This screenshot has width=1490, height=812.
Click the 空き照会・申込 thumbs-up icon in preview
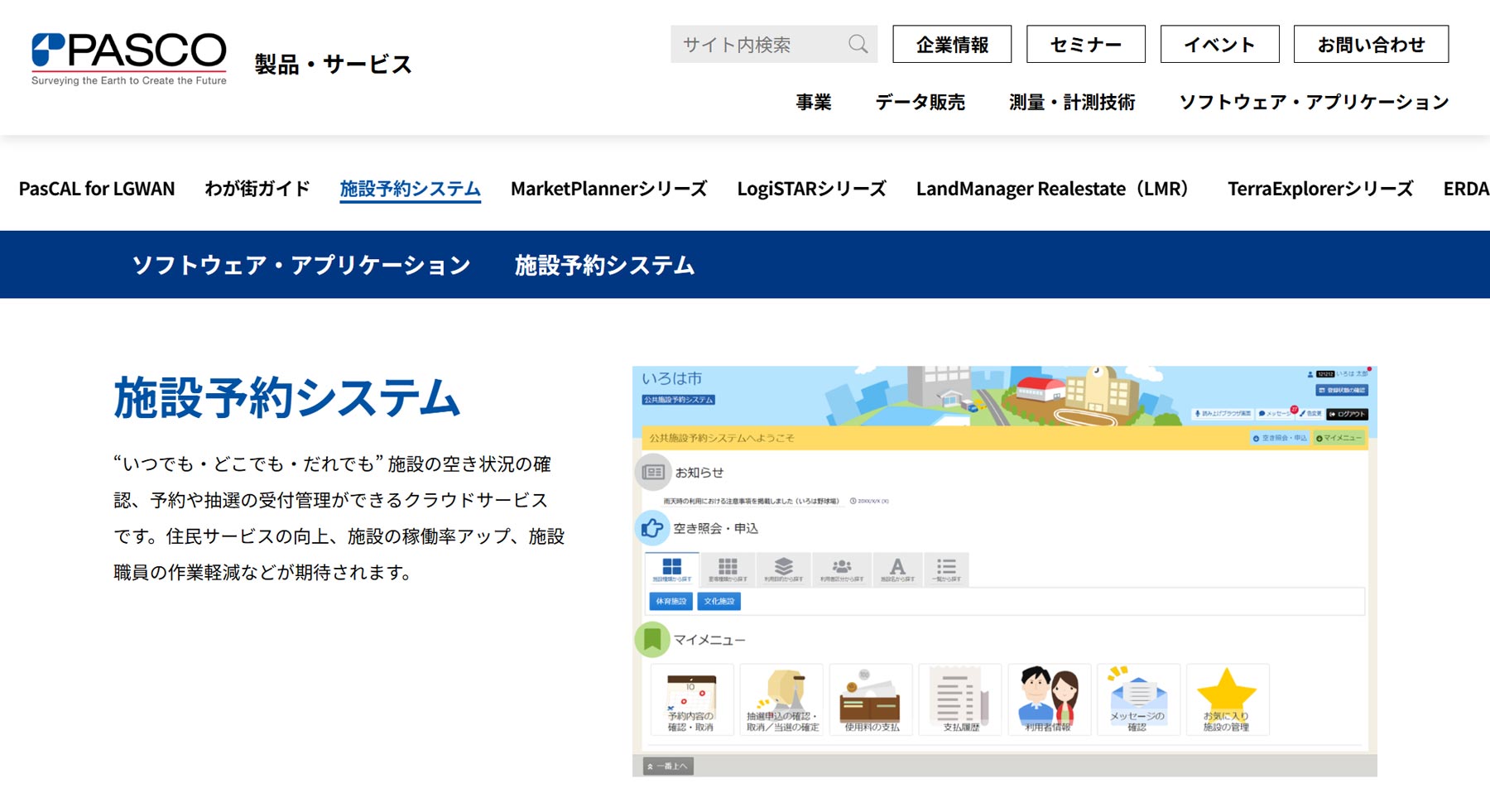[x=652, y=528]
